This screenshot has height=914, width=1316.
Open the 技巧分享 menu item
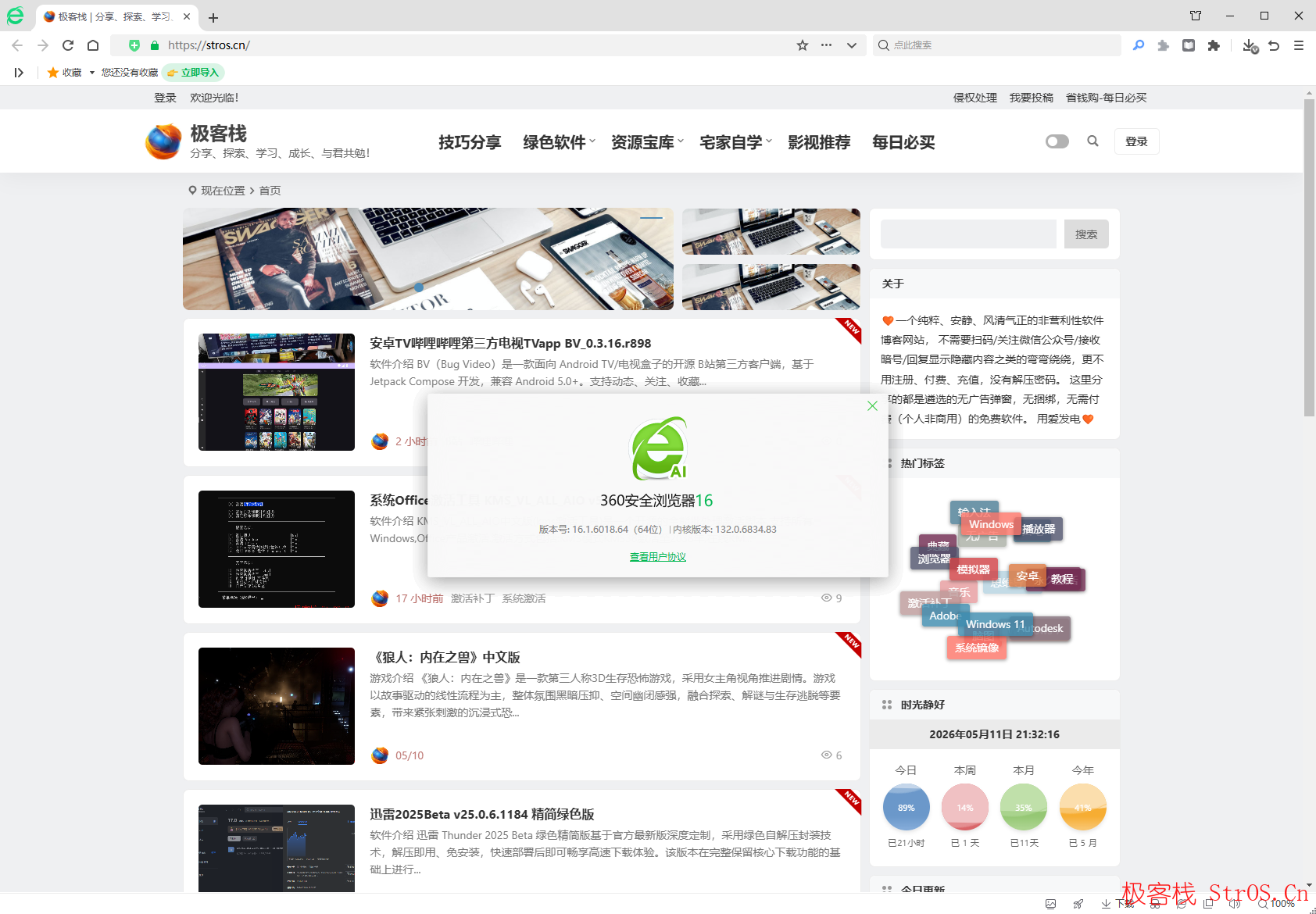point(470,142)
